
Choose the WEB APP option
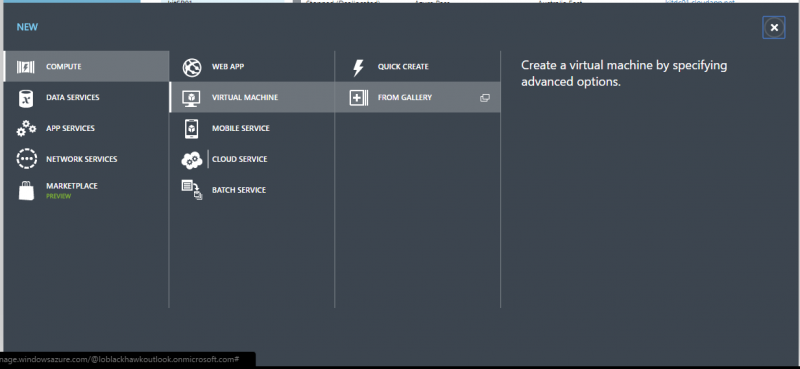(252, 66)
